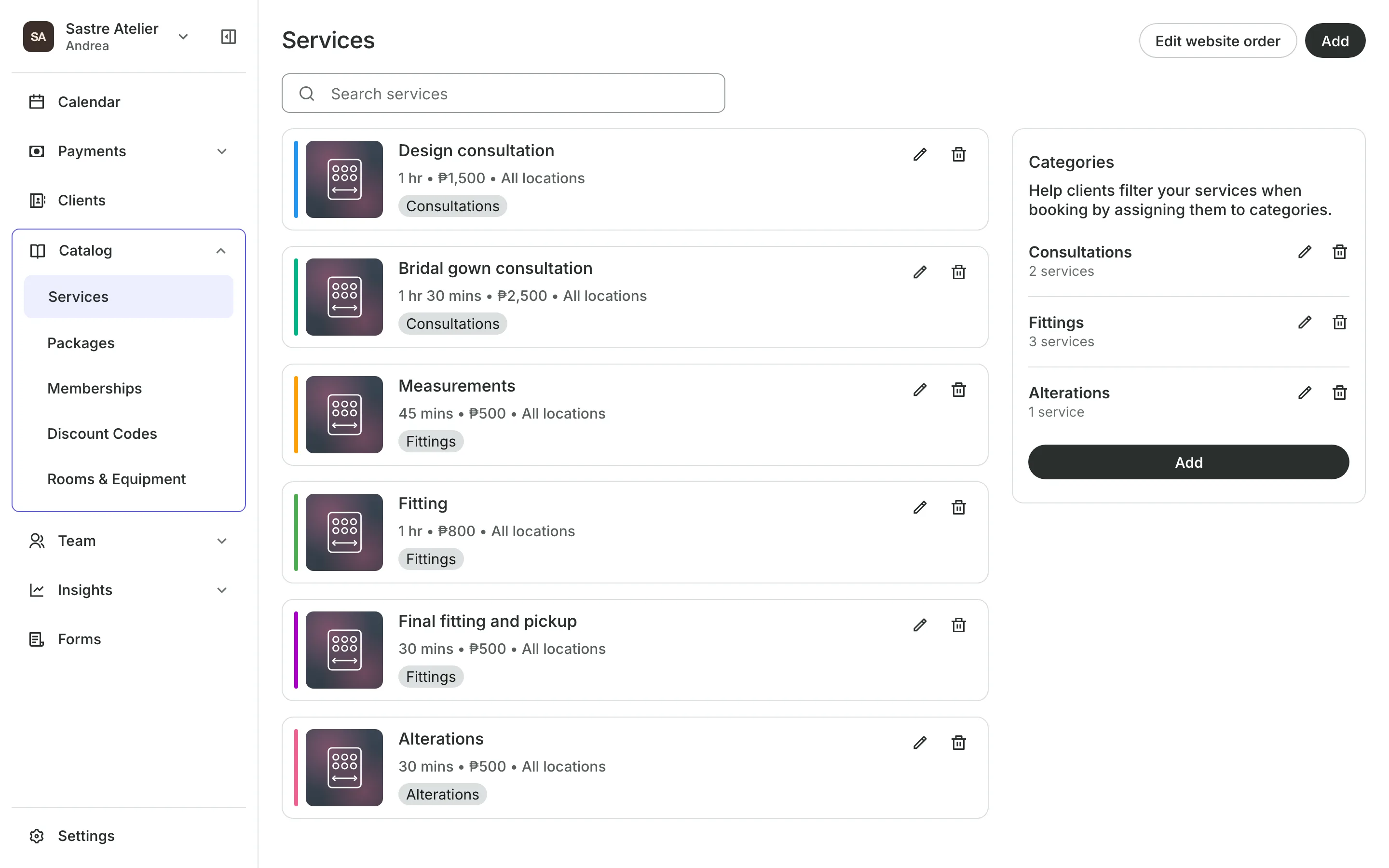This screenshot has width=1389, height=868.
Task: Expand the Payments menu chevron
Action: coord(221,151)
